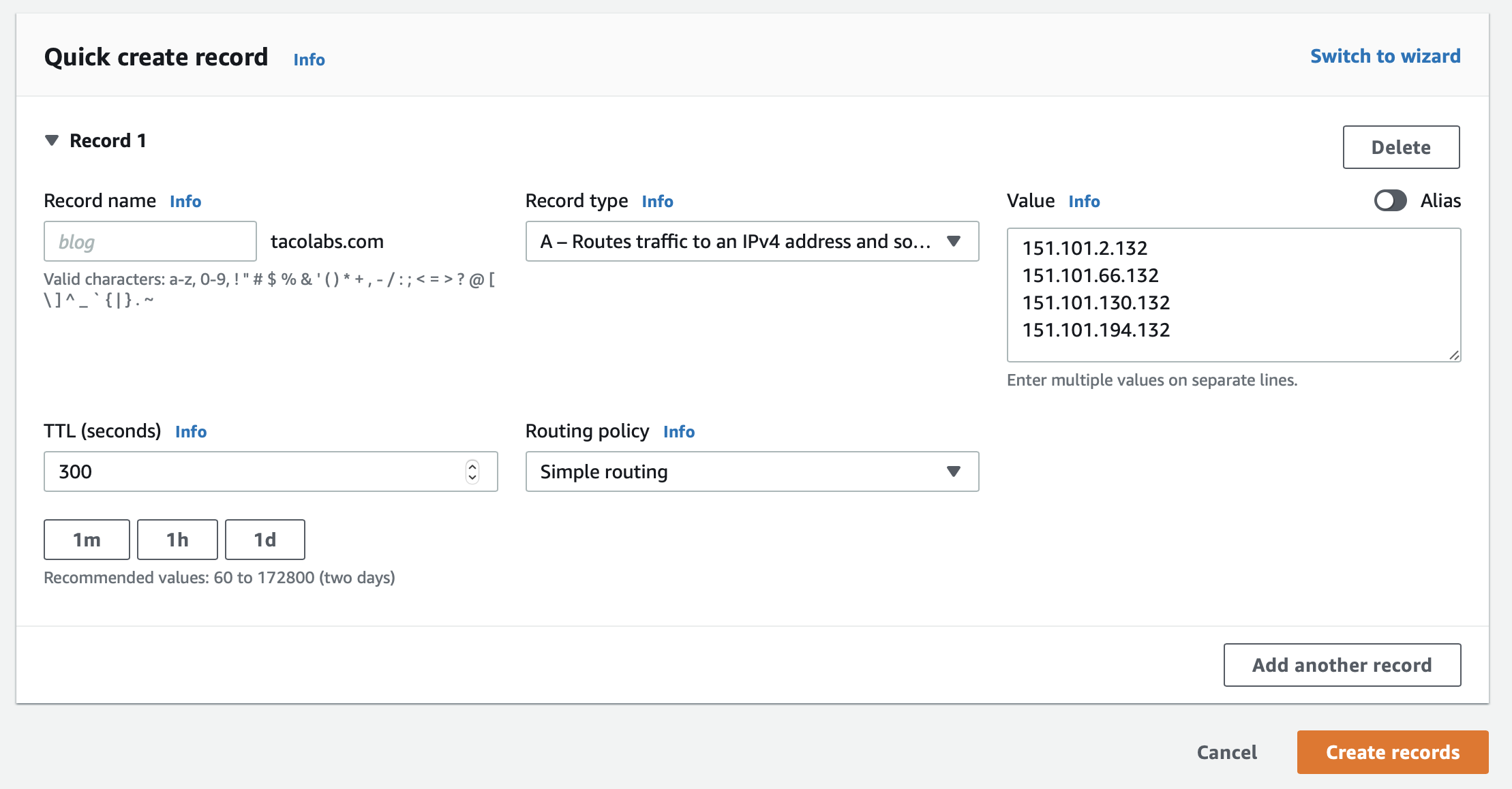The width and height of the screenshot is (1512, 789).
Task: Open Info next to Quick create record
Action: pyautogui.click(x=308, y=60)
